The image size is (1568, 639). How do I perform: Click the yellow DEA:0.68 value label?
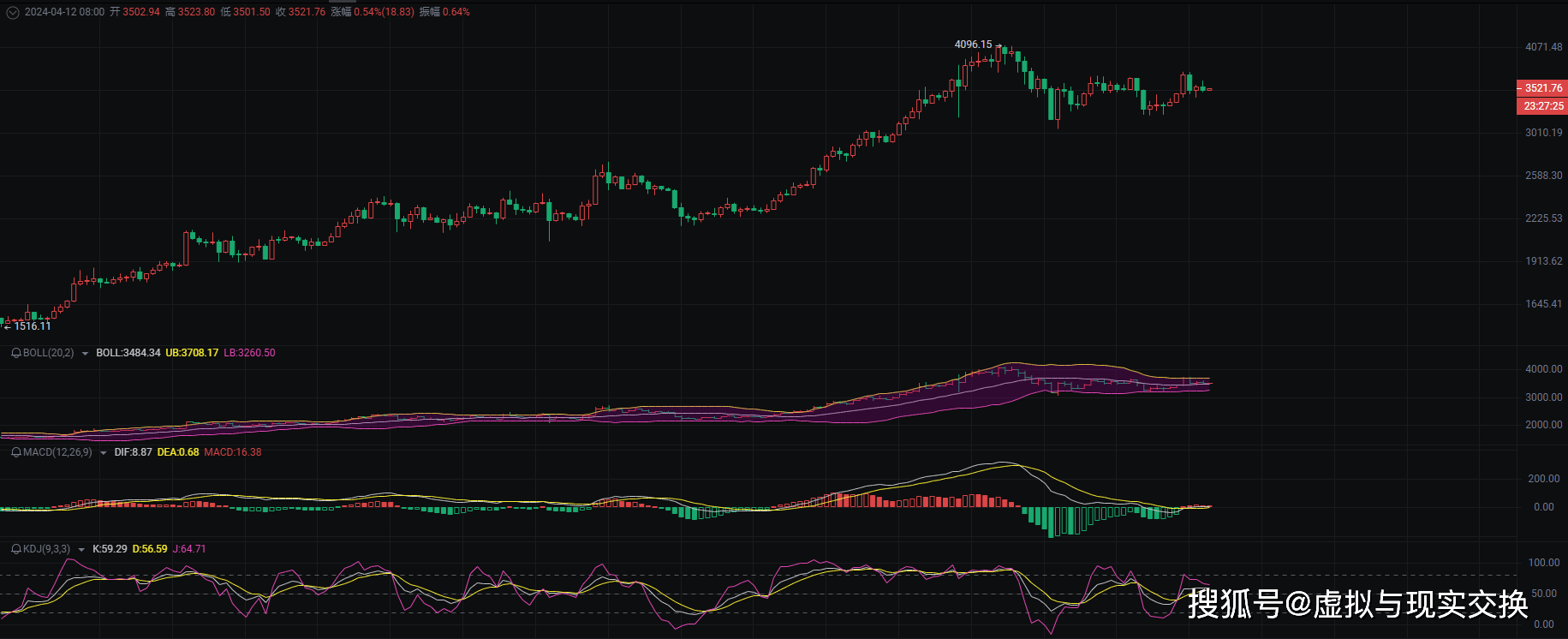[x=178, y=452]
